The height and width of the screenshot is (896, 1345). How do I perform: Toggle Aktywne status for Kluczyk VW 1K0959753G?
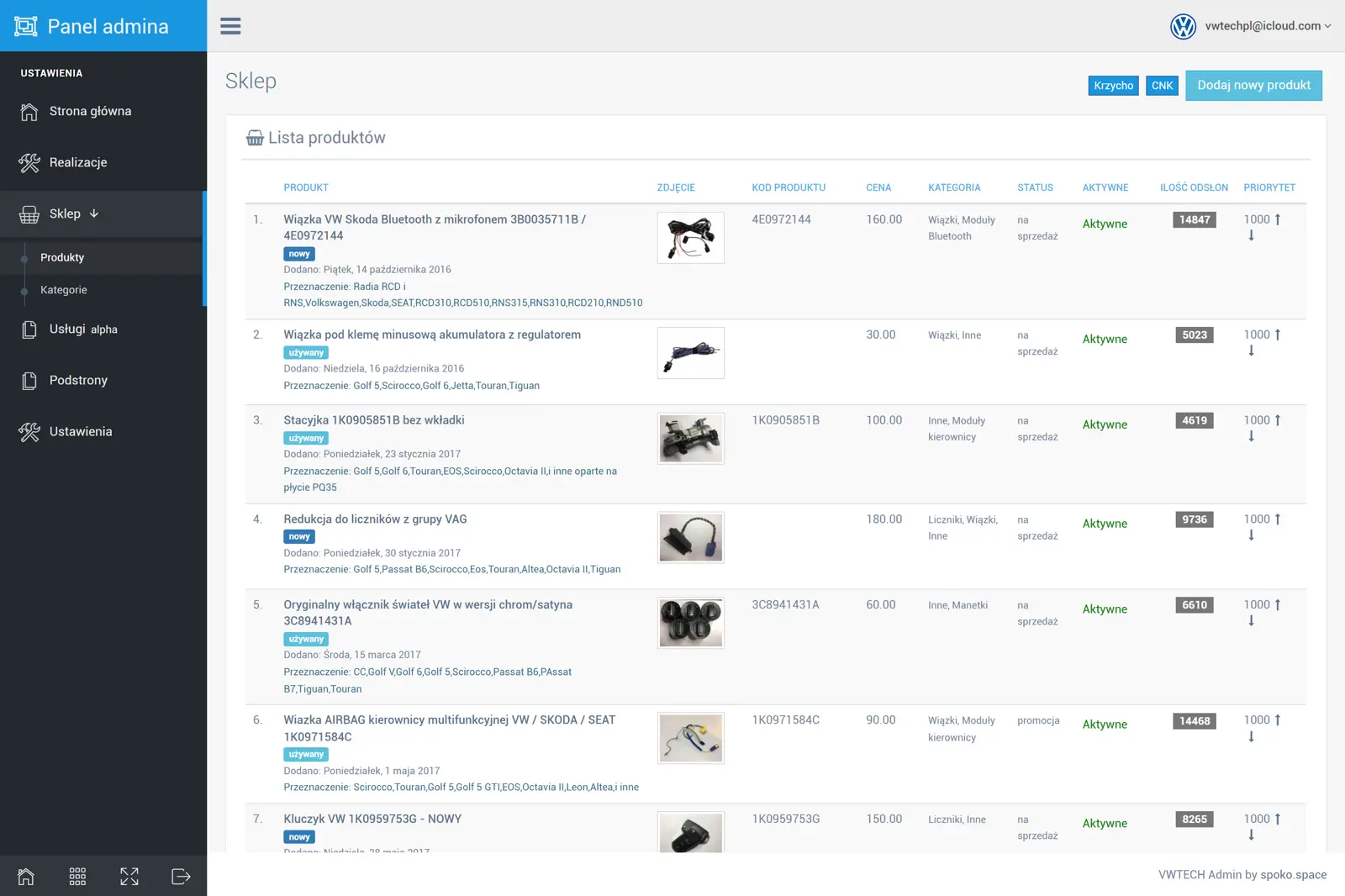1105,824
